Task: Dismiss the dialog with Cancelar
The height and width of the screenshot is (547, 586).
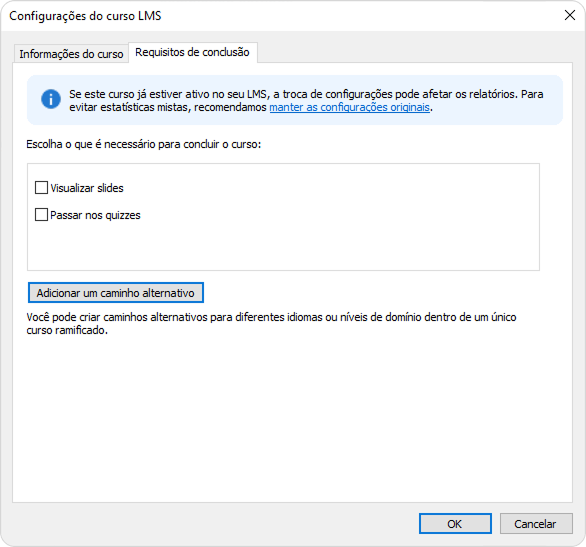Action: [536, 523]
